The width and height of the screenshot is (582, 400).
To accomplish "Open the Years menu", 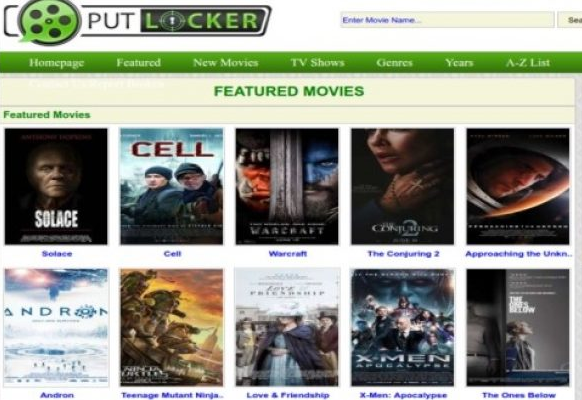I will click(x=459, y=62).
